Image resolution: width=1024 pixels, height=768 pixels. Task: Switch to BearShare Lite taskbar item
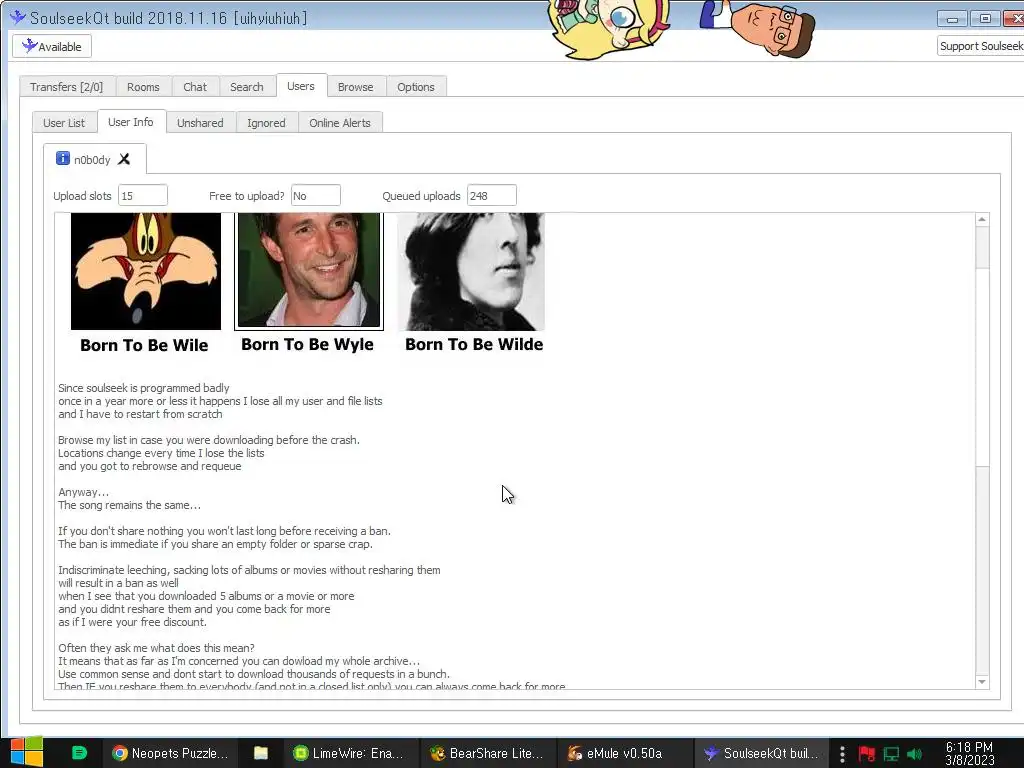point(488,753)
